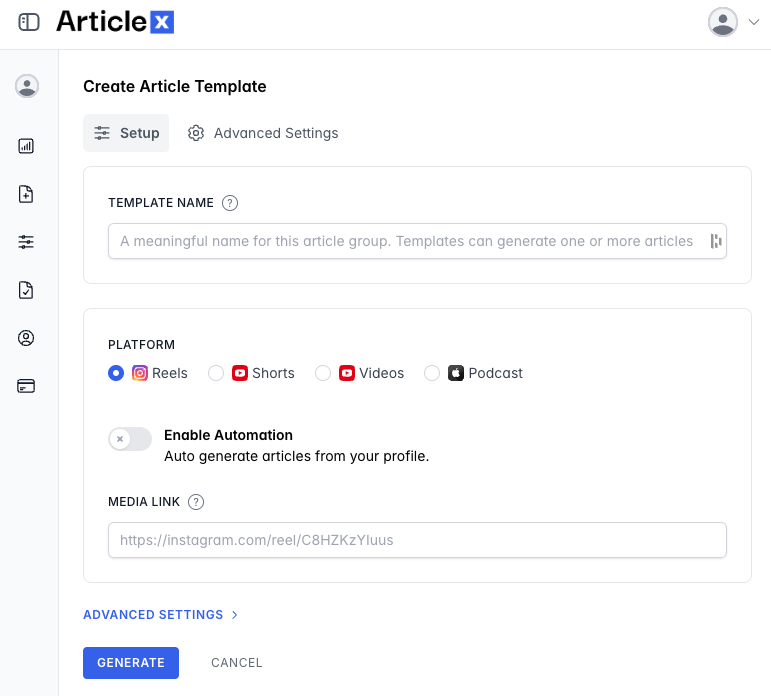Select the Shorts platform option
This screenshot has height=696, width=771.
pos(216,373)
